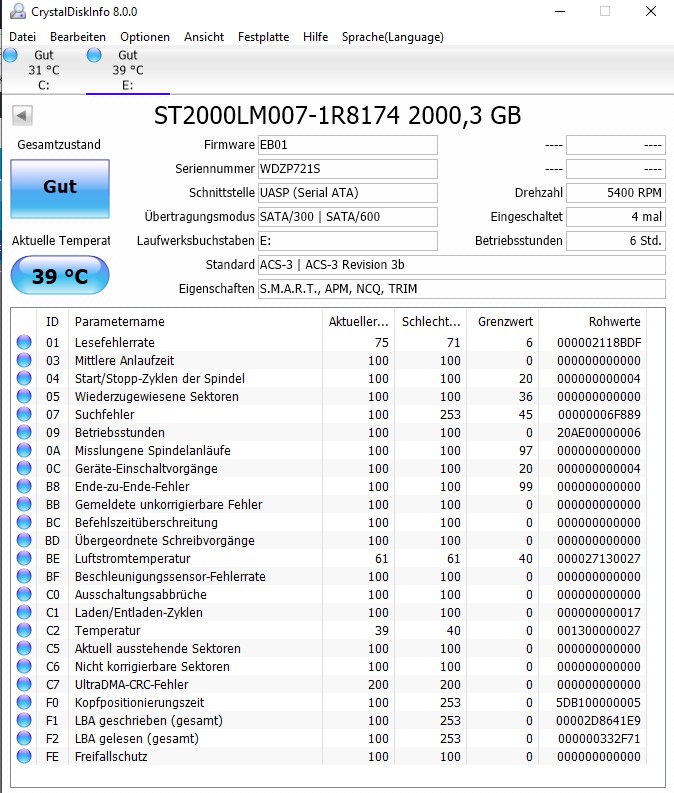Click the Firmware field showing EB01
Viewport: 674px width, 793px height.
click(347, 145)
